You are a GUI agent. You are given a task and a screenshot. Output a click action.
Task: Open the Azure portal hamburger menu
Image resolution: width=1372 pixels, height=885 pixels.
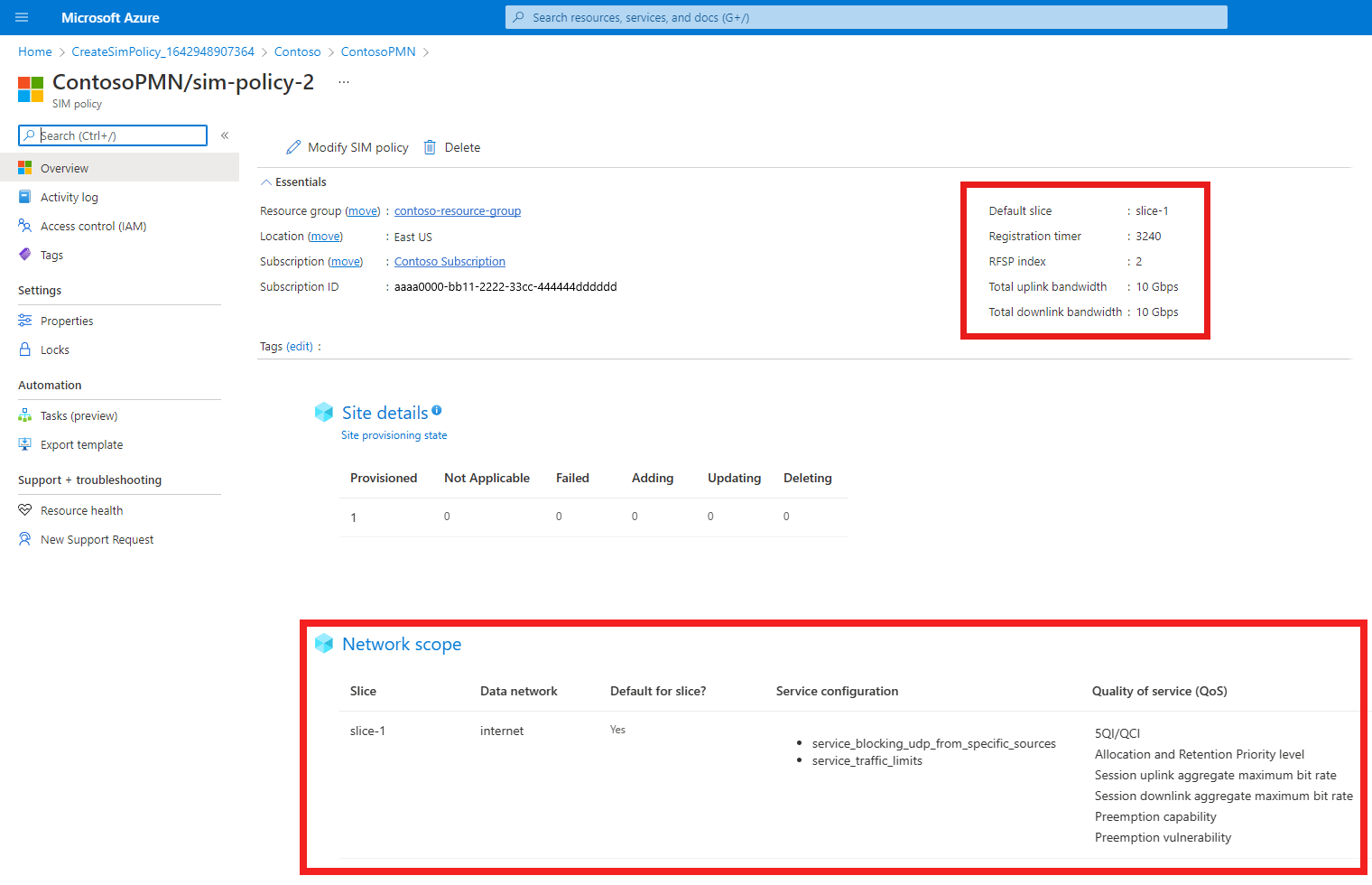pos(22,17)
